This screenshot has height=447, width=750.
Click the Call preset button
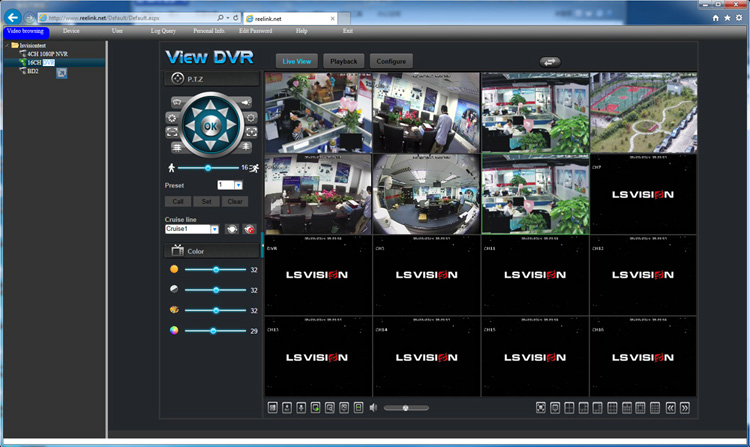pyautogui.click(x=178, y=201)
